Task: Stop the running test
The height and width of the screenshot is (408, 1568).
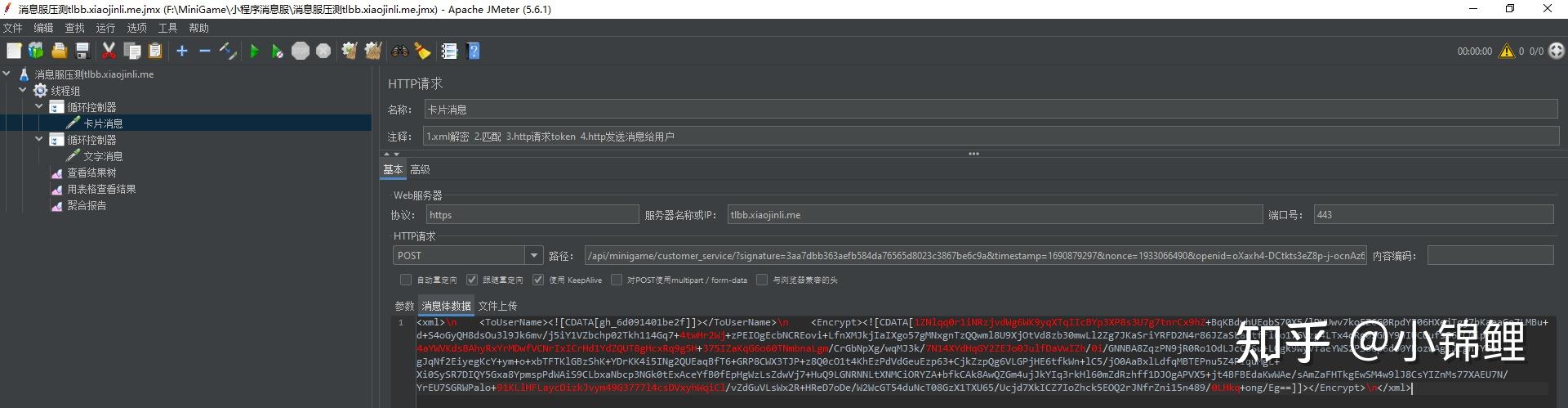Action: [x=301, y=51]
